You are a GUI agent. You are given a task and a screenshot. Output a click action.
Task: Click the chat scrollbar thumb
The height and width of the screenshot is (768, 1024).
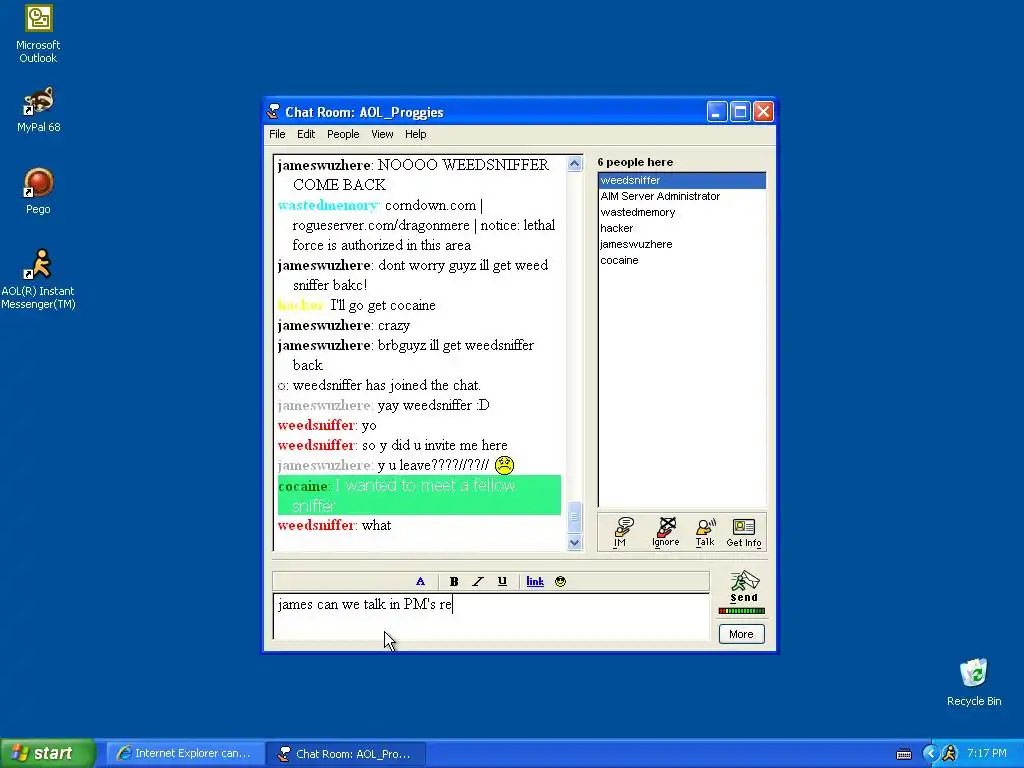[x=575, y=517]
